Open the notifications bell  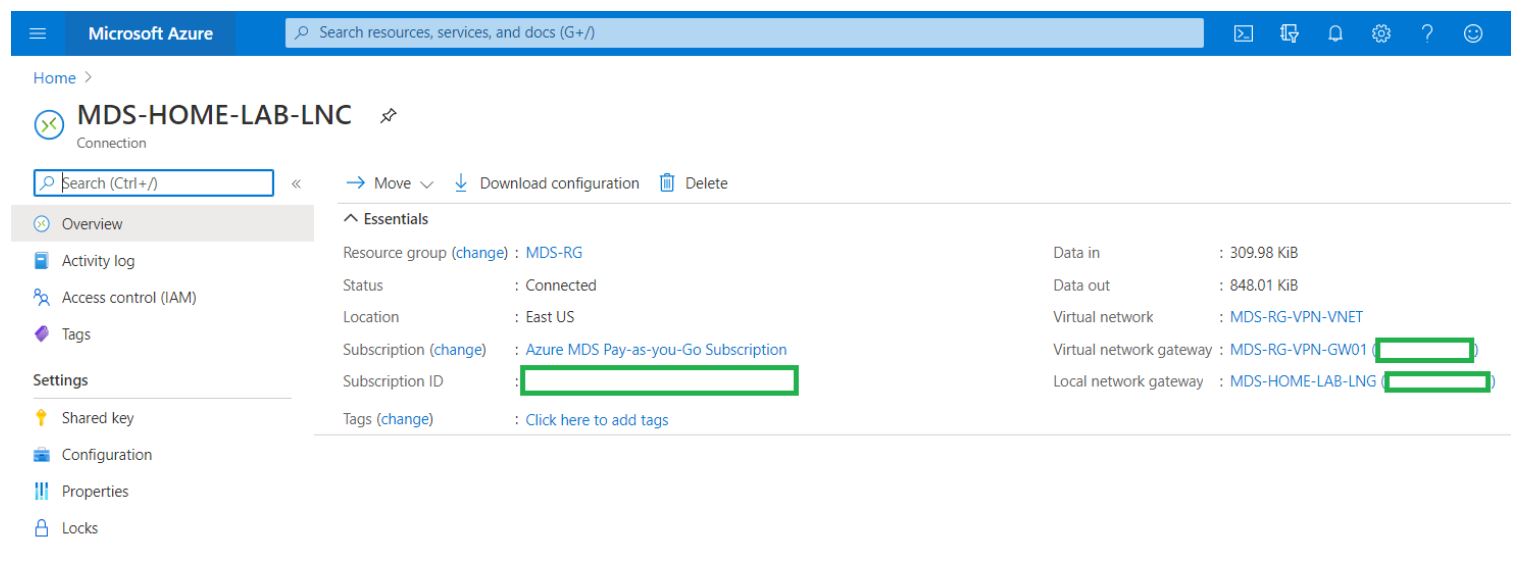point(1335,33)
